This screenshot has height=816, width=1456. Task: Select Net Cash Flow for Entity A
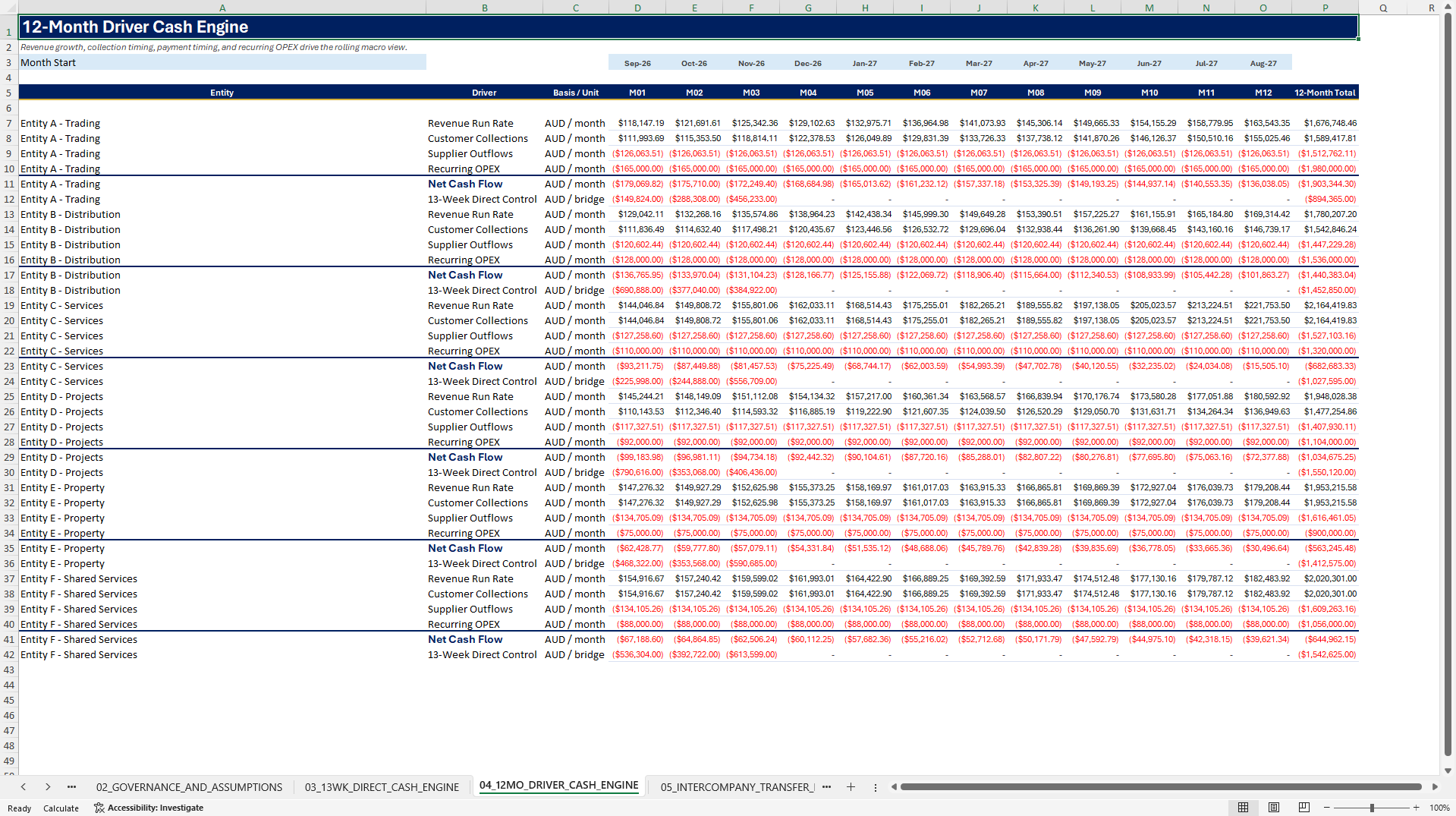(x=484, y=184)
